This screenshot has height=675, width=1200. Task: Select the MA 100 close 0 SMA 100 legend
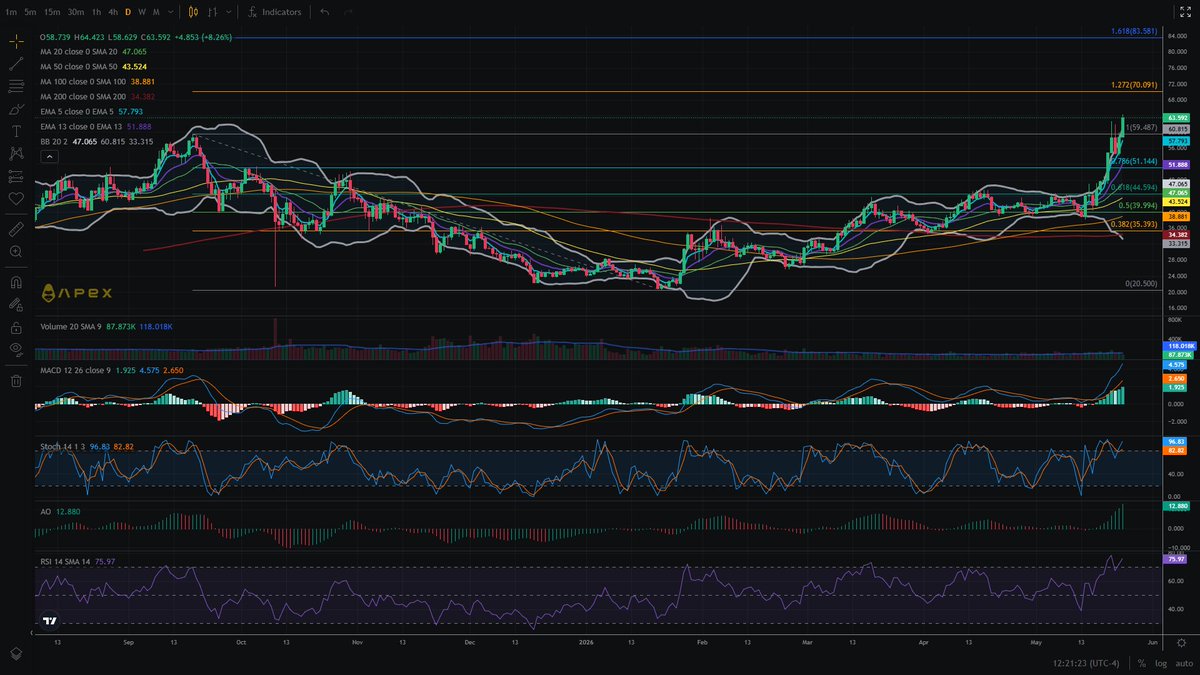click(x=83, y=80)
